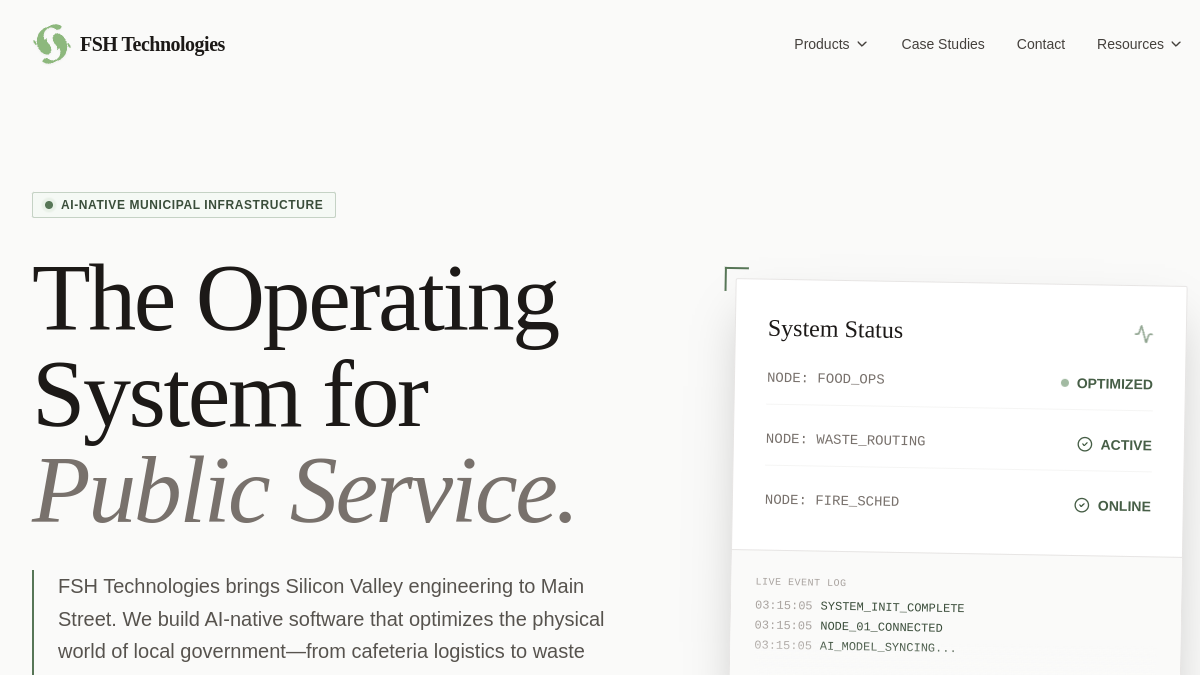Click the 'Public Service.' italic headline text
Image resolution: width=1200 pixels, height=675 pixels.
pos(305,491)
